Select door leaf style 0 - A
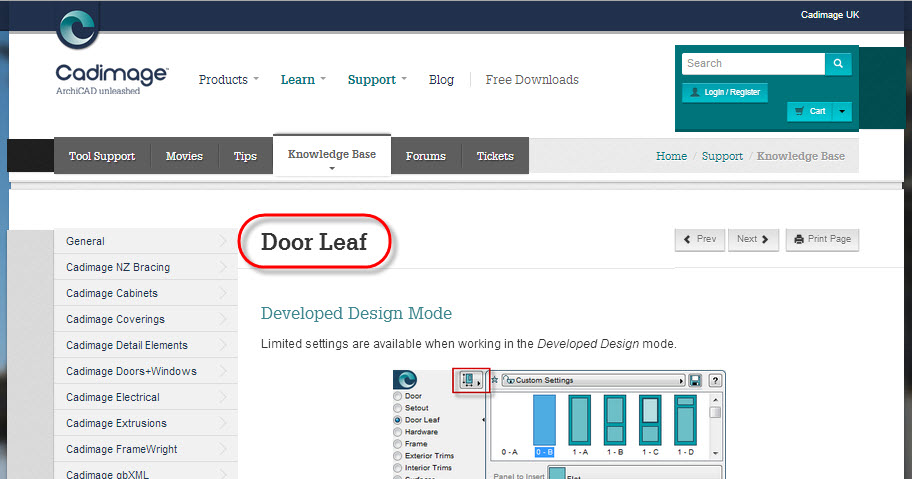 tap(510, 426)
